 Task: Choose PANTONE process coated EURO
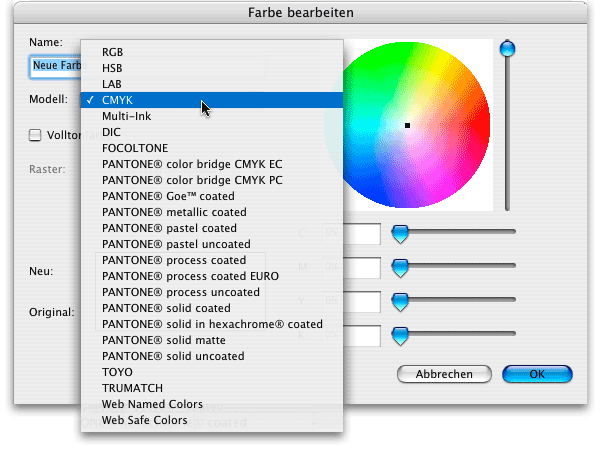tap(212, 276)
